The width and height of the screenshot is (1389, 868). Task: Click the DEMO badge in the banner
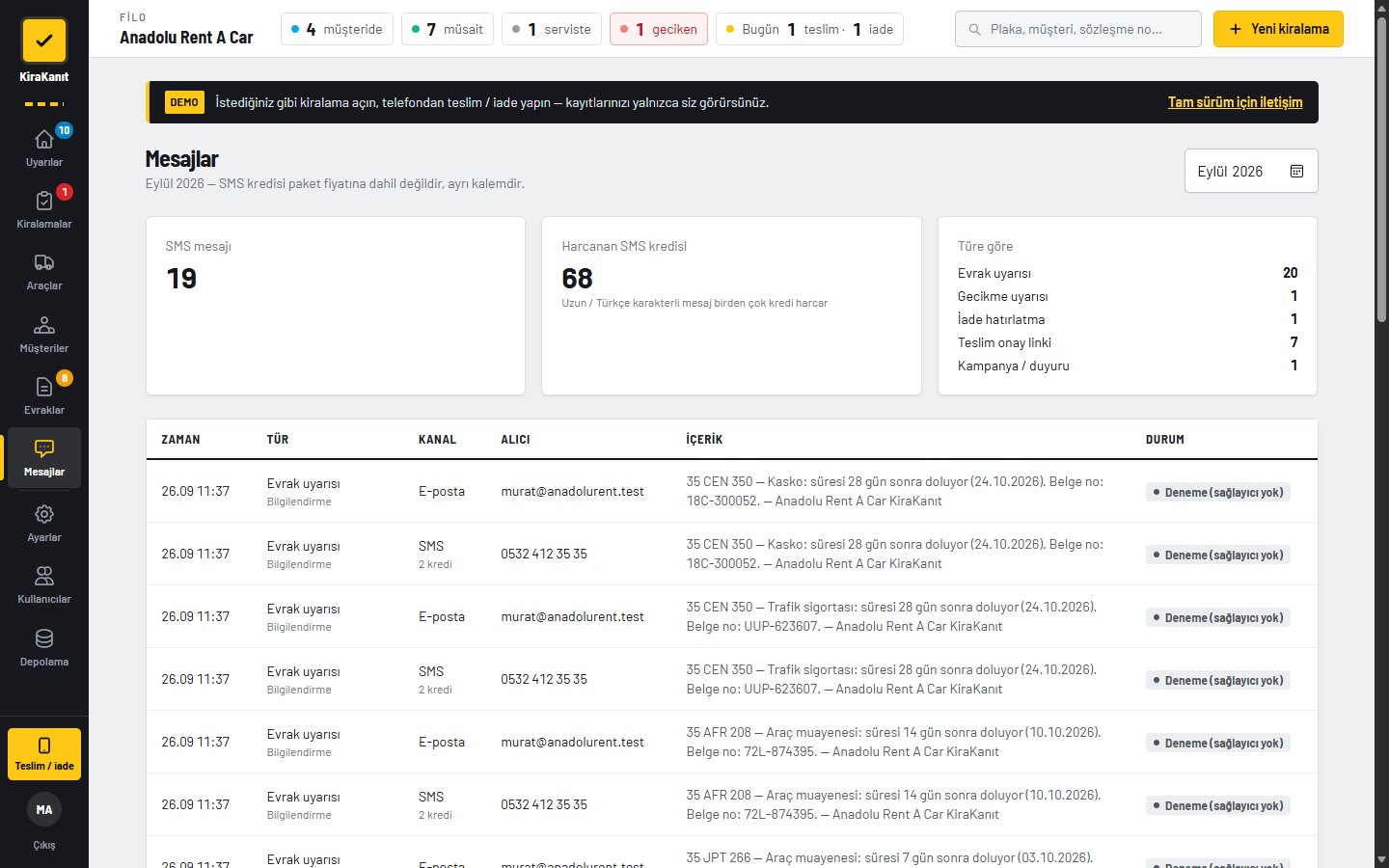point(184,102)
